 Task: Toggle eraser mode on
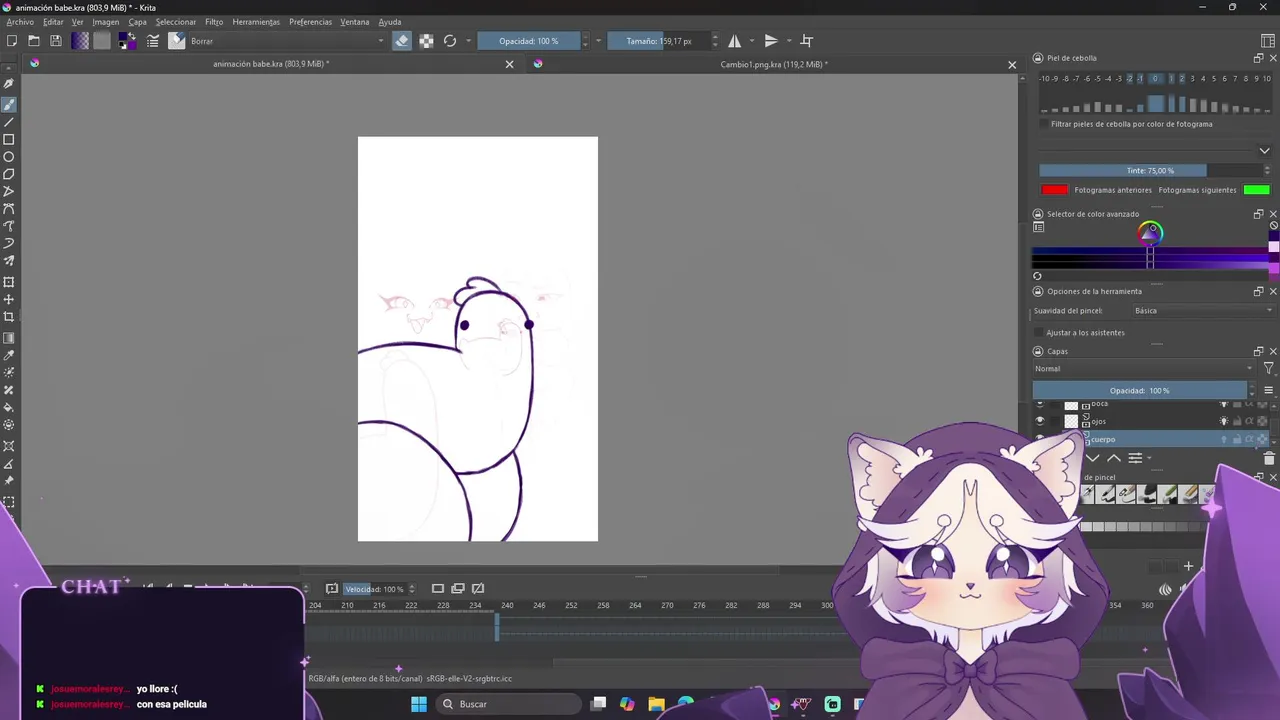pos(402,41)
